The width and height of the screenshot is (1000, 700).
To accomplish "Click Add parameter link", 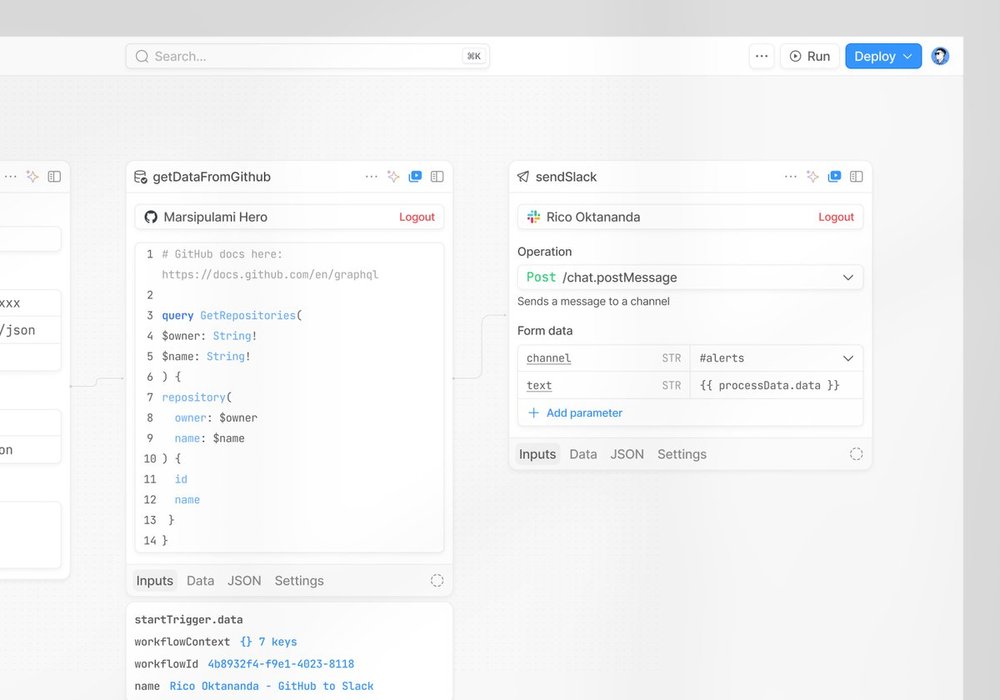I will click(584, 412).
